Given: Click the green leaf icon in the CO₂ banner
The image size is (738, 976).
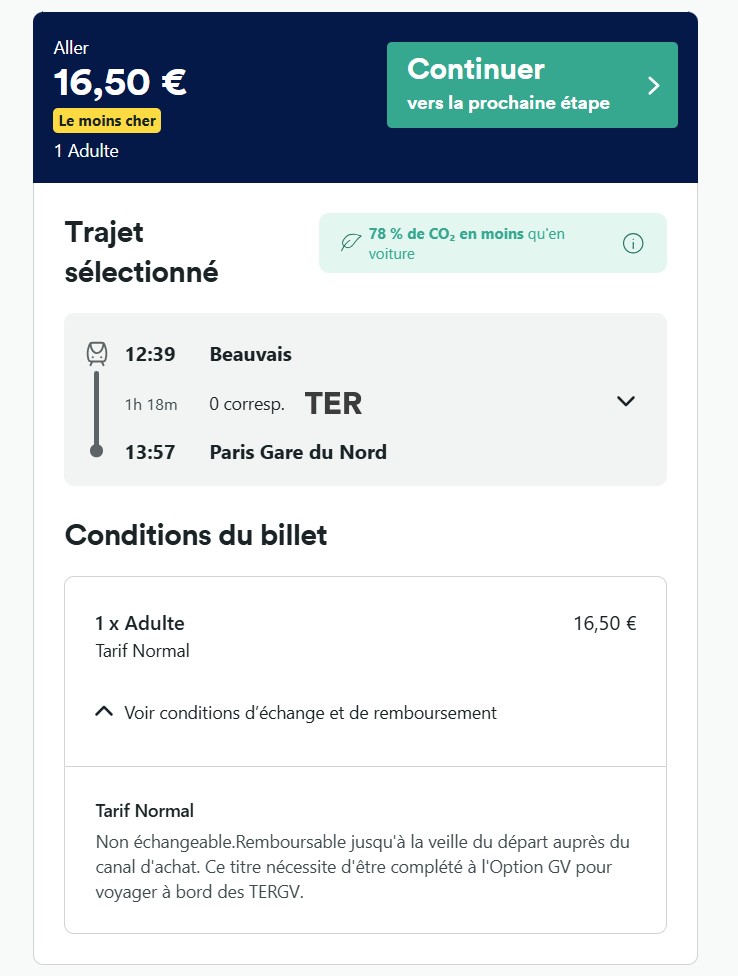Looking at the screenshot, I should click(x=348, y=242).
